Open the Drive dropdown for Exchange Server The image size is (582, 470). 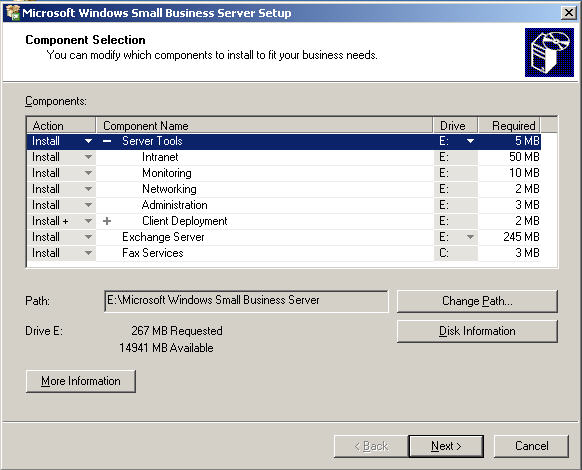pos(470,237)
